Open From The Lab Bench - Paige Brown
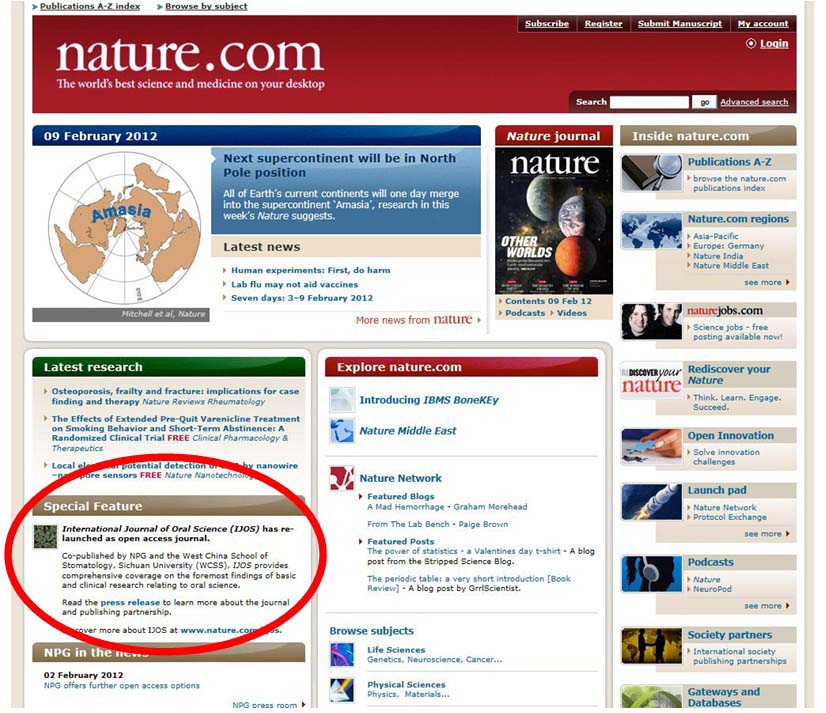 437,524
